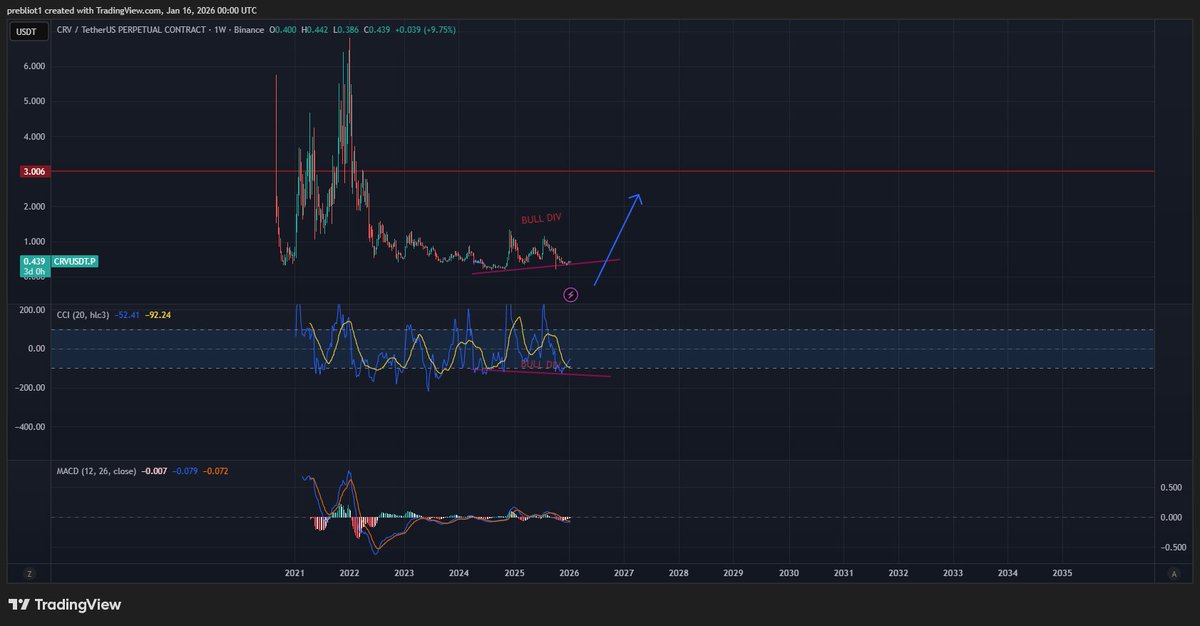Click the 5.000 price axis label
Screen dimensions: 1200x626
(x=33, y=101)
